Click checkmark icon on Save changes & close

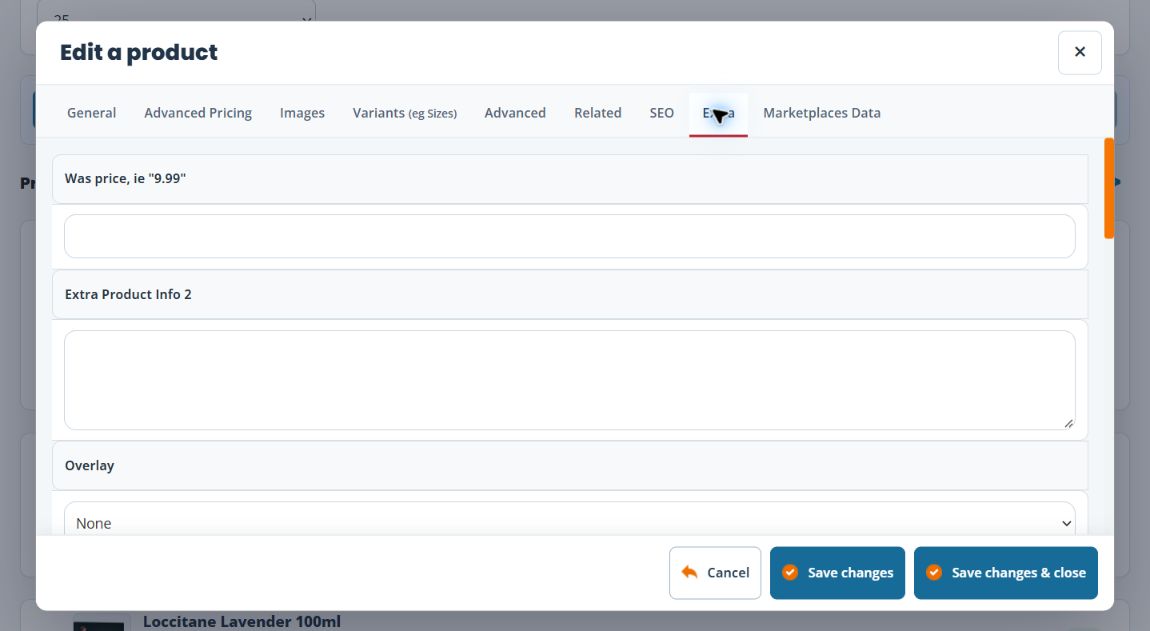934,572
